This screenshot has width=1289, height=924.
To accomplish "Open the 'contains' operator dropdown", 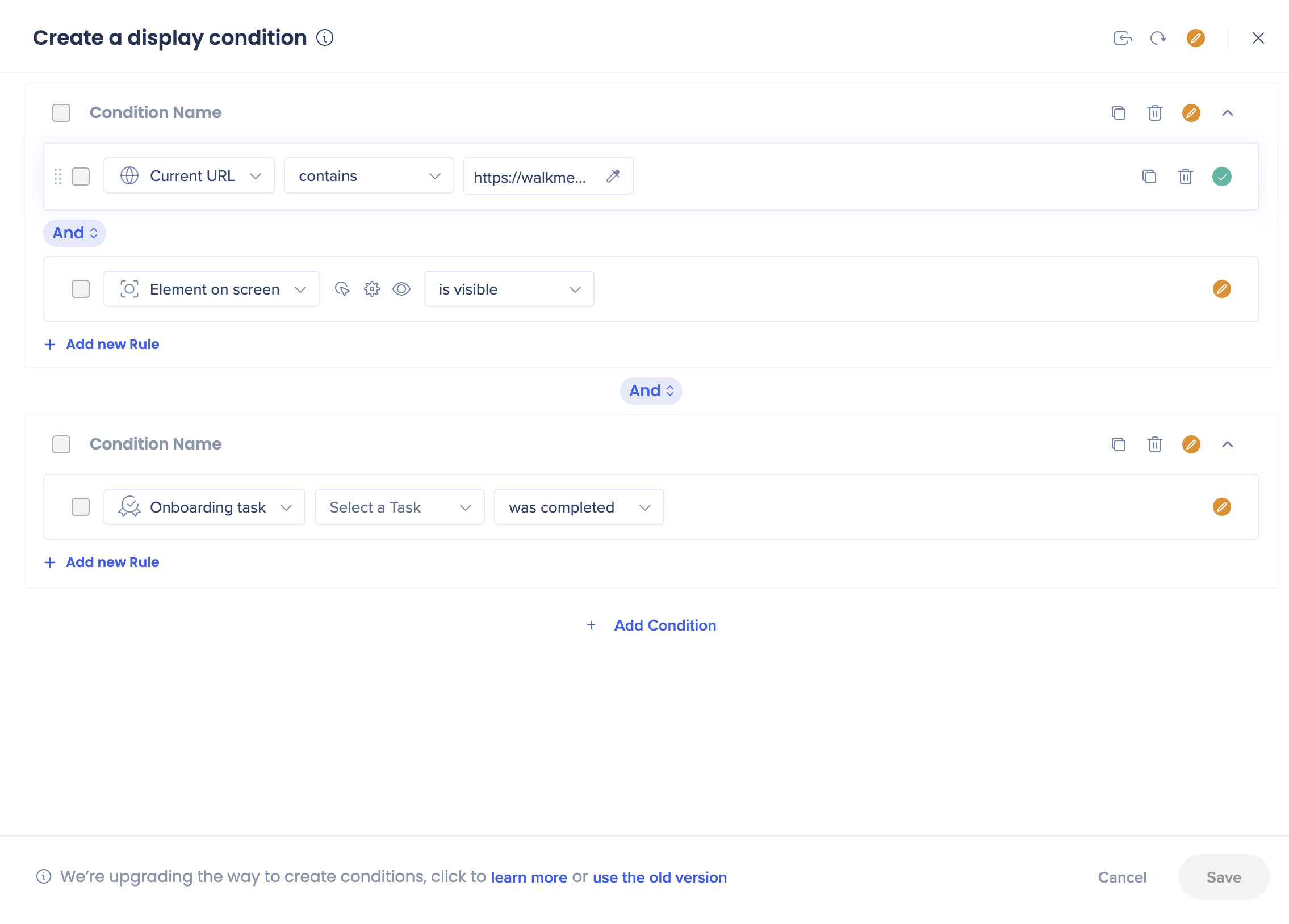I will [x=369, y=177].
